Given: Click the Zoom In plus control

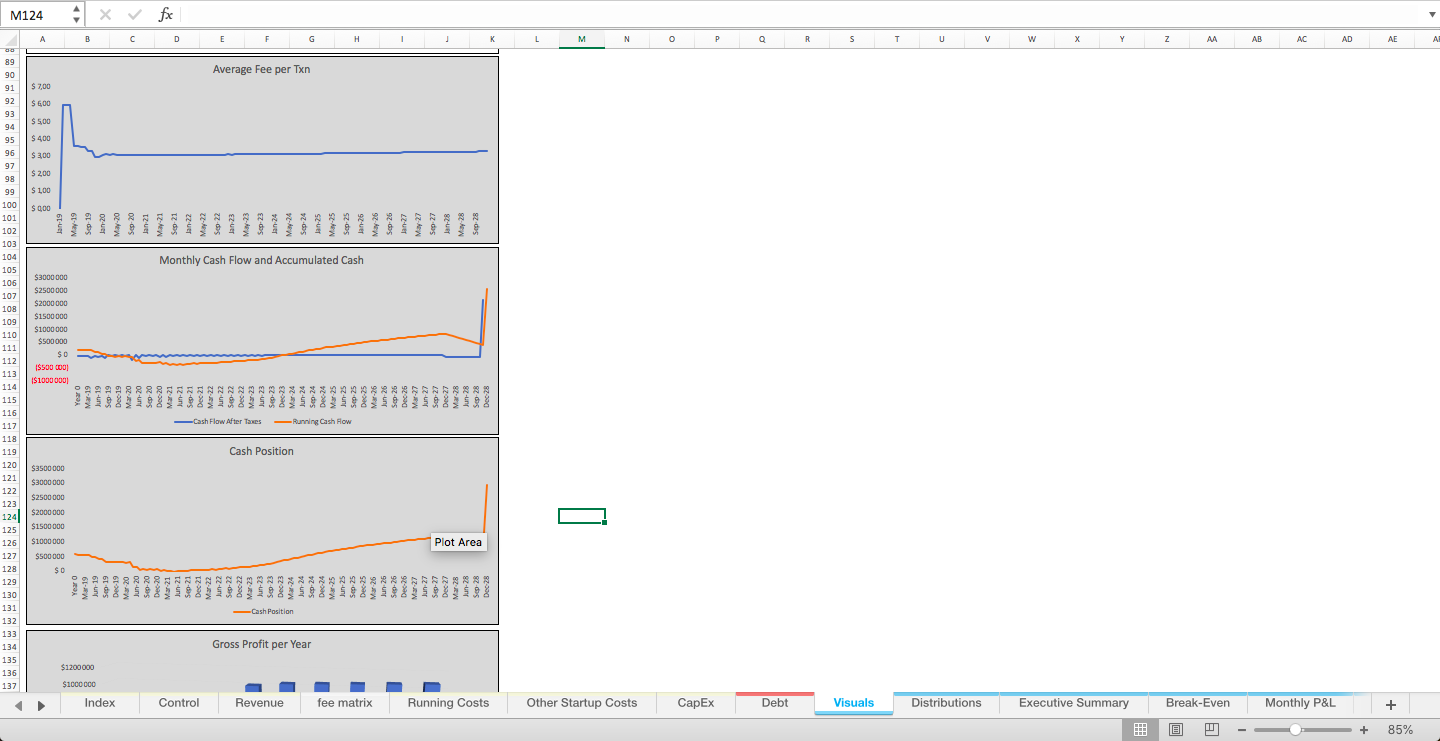Looking at the screenshot, I should (x=1363, y=729).
